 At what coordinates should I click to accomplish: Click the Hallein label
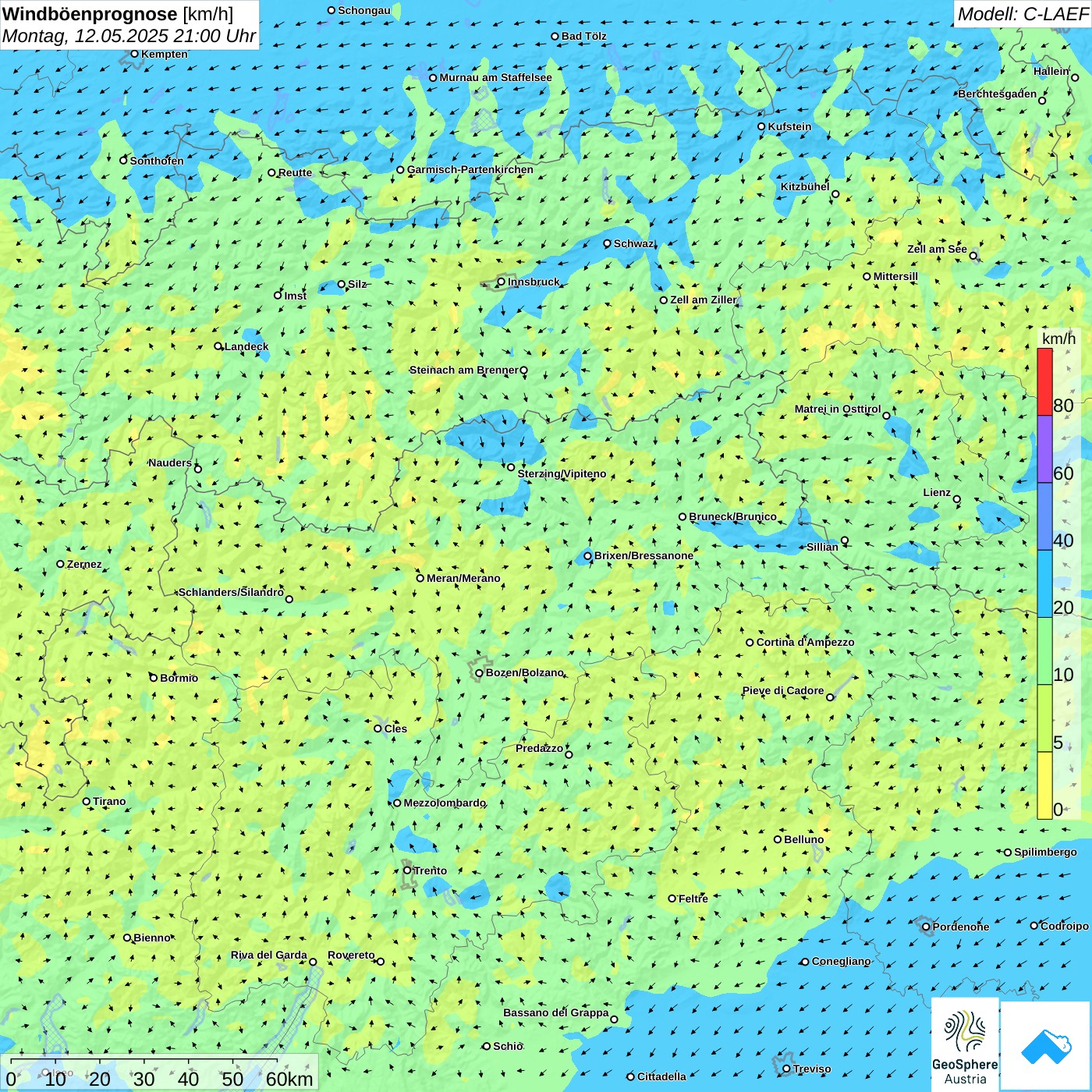pos(1051,71)
